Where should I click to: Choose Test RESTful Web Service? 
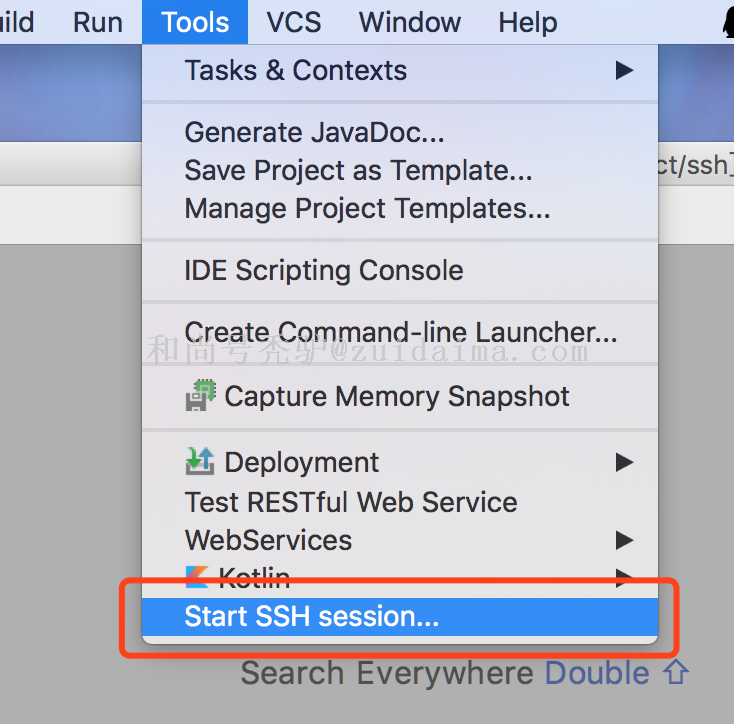351,502
